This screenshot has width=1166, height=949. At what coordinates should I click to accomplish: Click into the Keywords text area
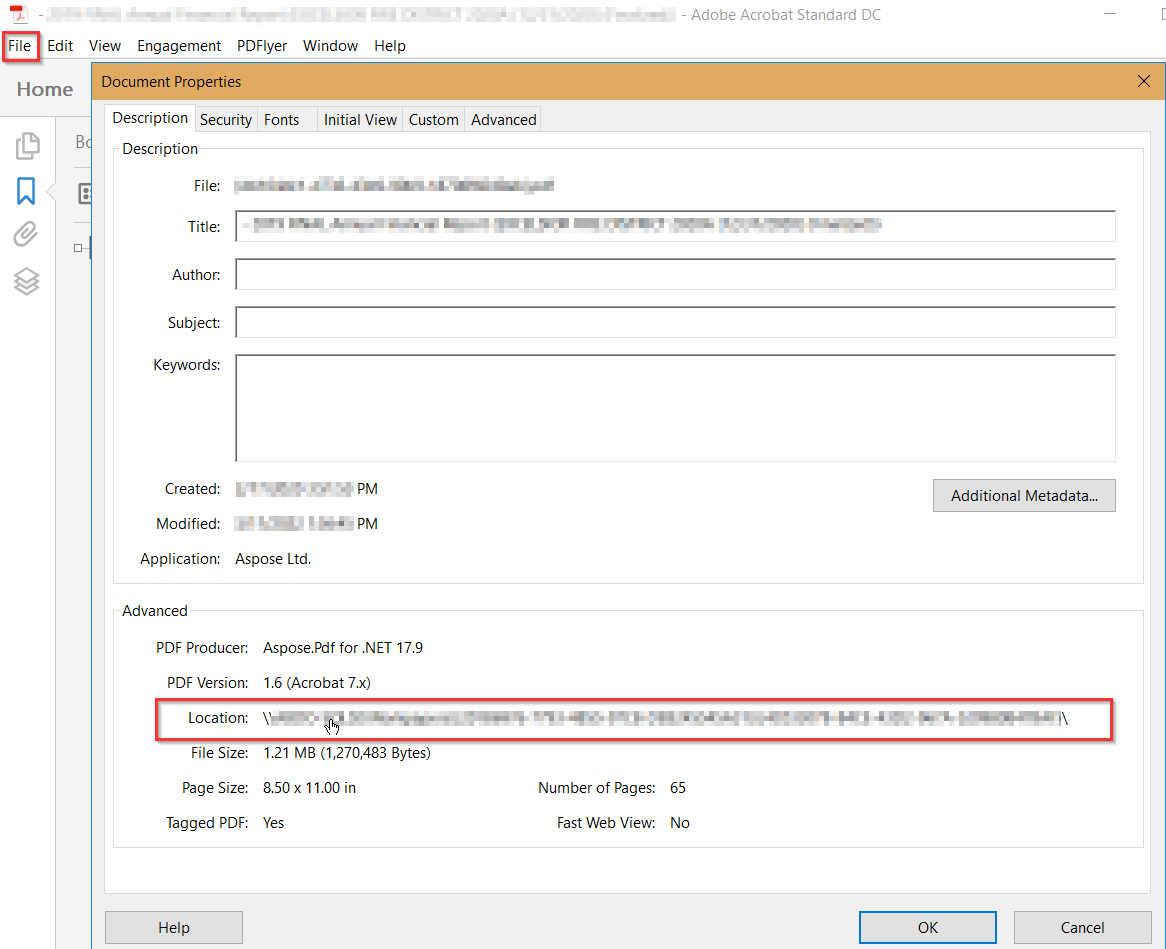[x=675, y=408]
